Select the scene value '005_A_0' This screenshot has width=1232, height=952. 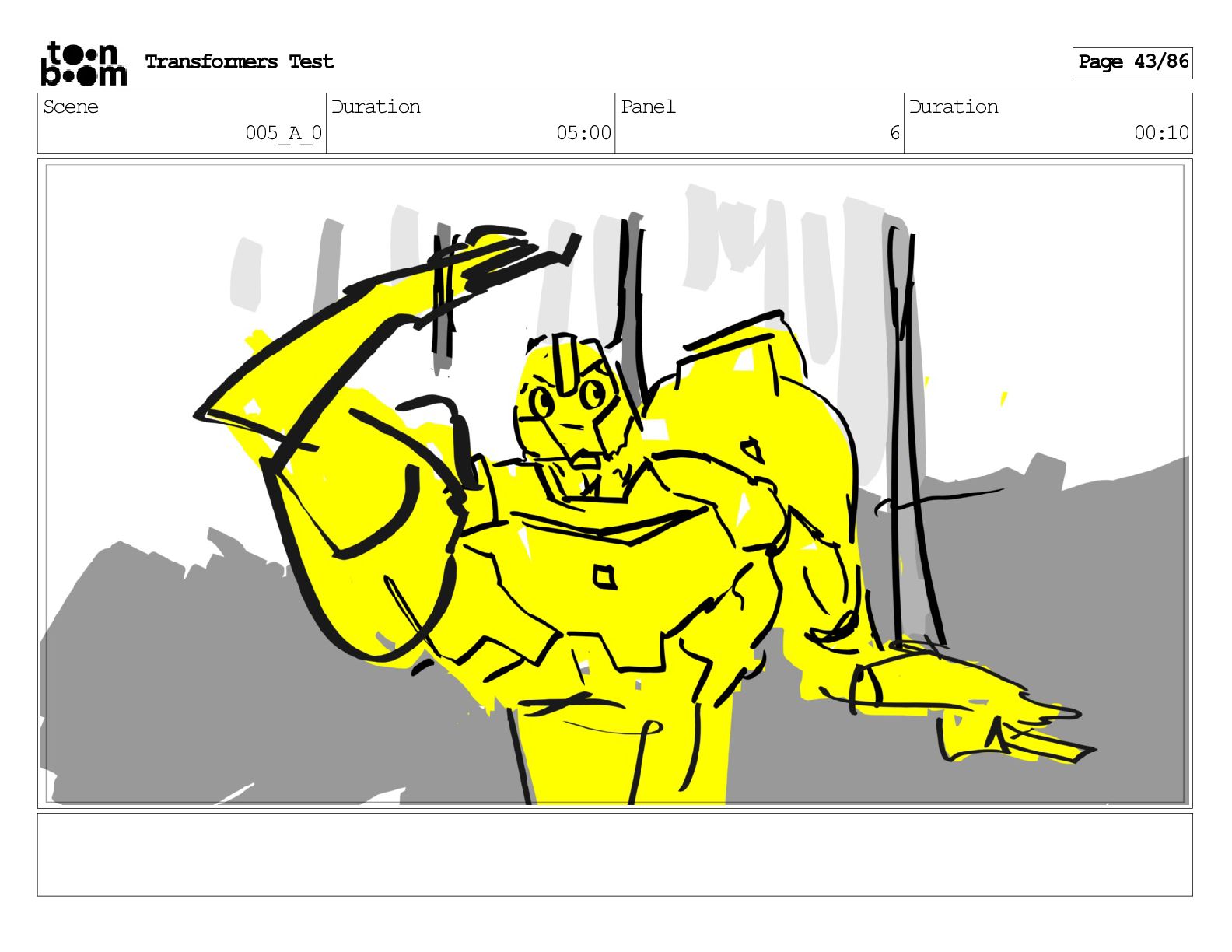(x=283, y=133)
